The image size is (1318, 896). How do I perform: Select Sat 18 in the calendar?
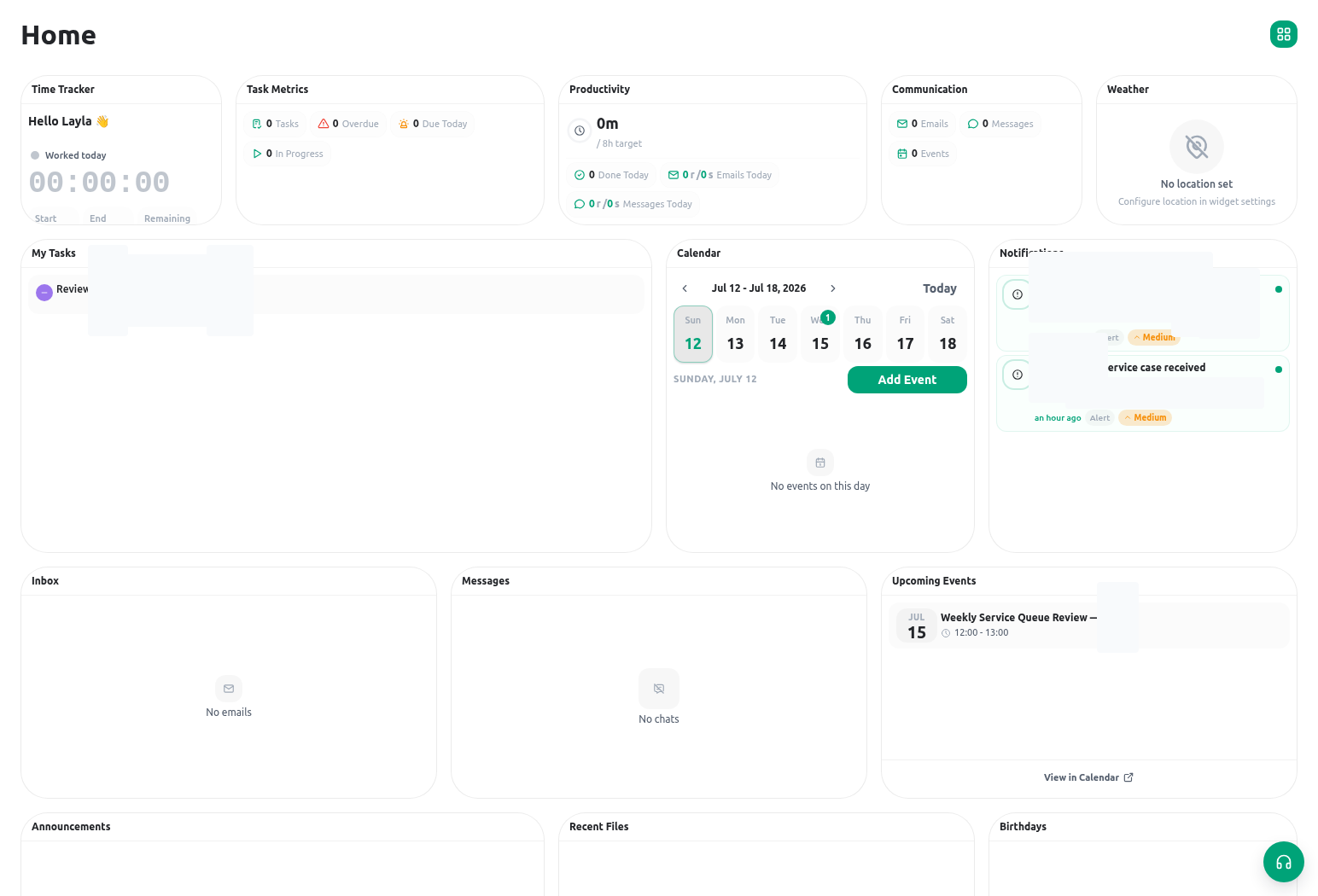pos(948,334)
